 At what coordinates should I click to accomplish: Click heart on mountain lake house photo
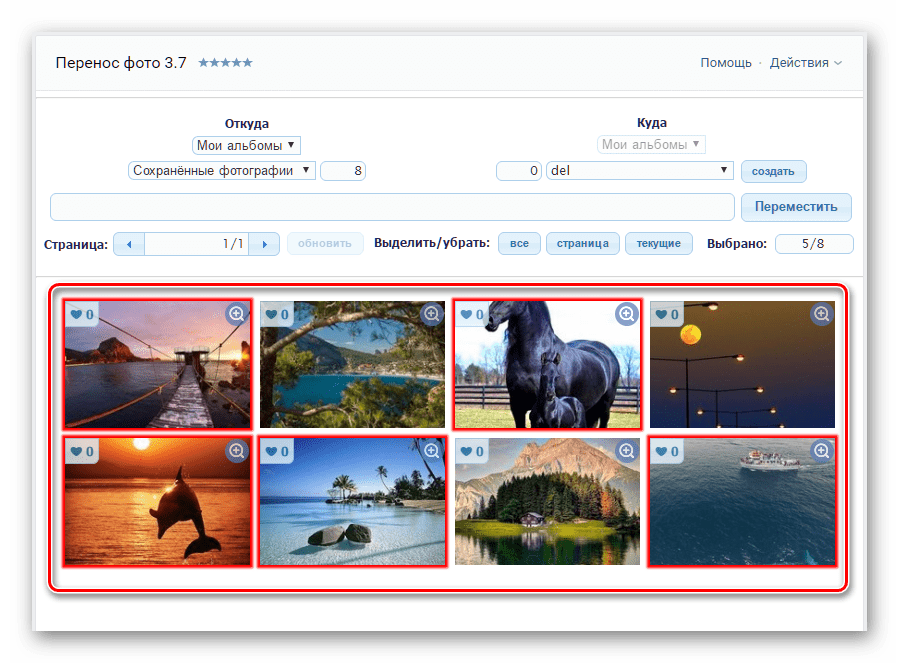[x=466, y=451]
